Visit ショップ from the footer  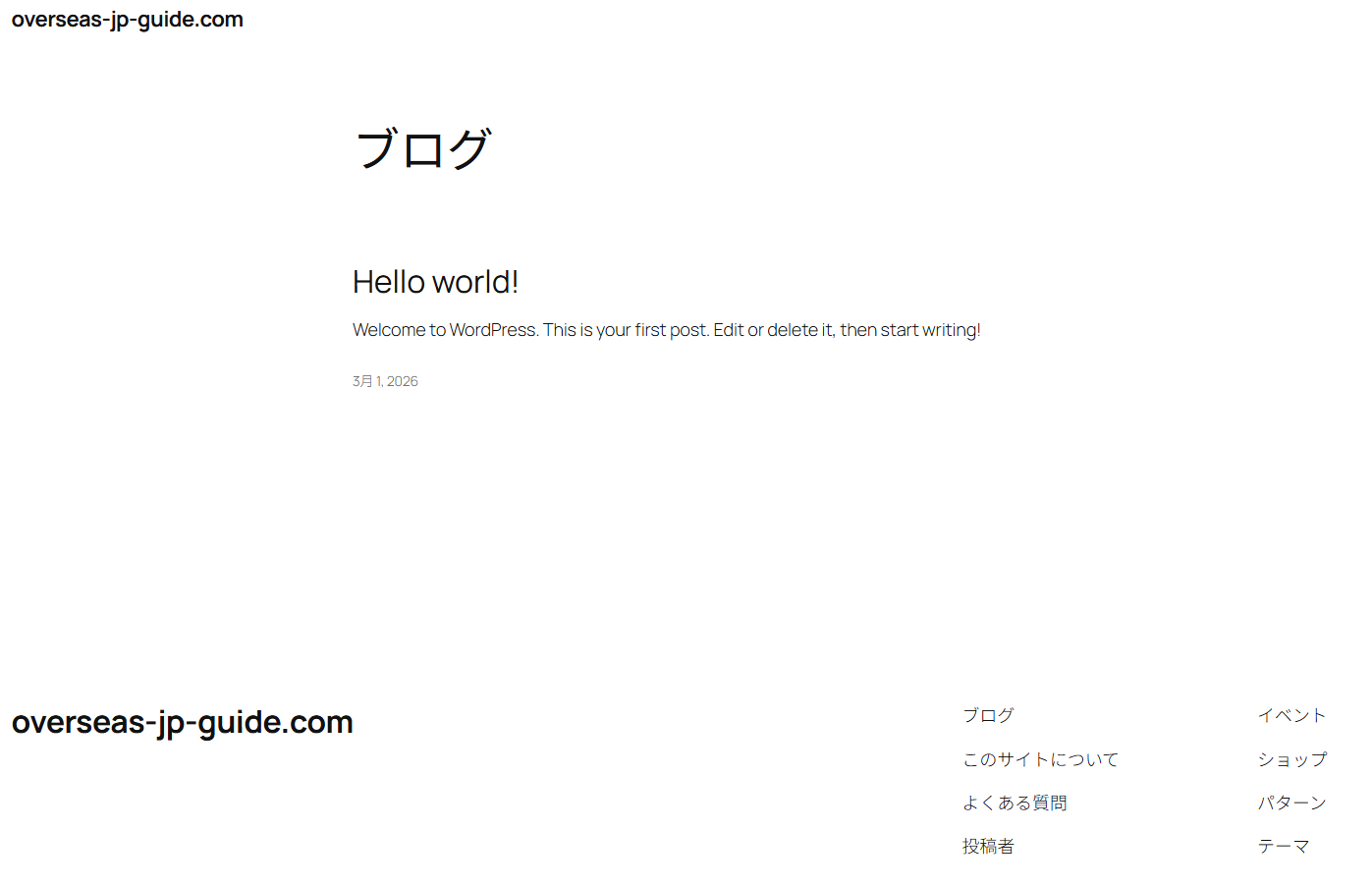[x=1291, y=759]
